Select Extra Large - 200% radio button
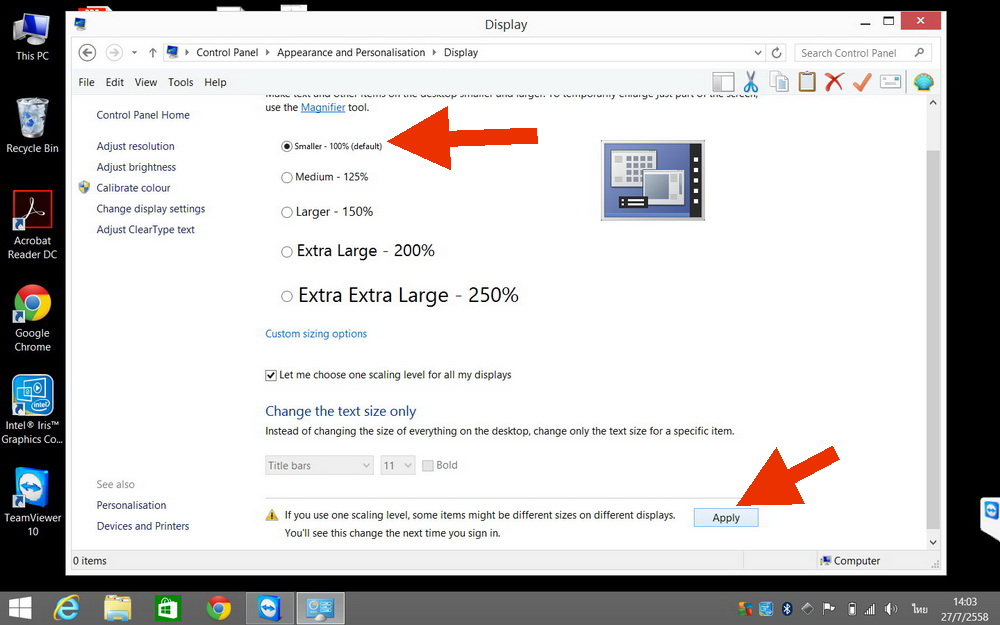Viewport: 1000px width, 625px height. click(286, 252)
